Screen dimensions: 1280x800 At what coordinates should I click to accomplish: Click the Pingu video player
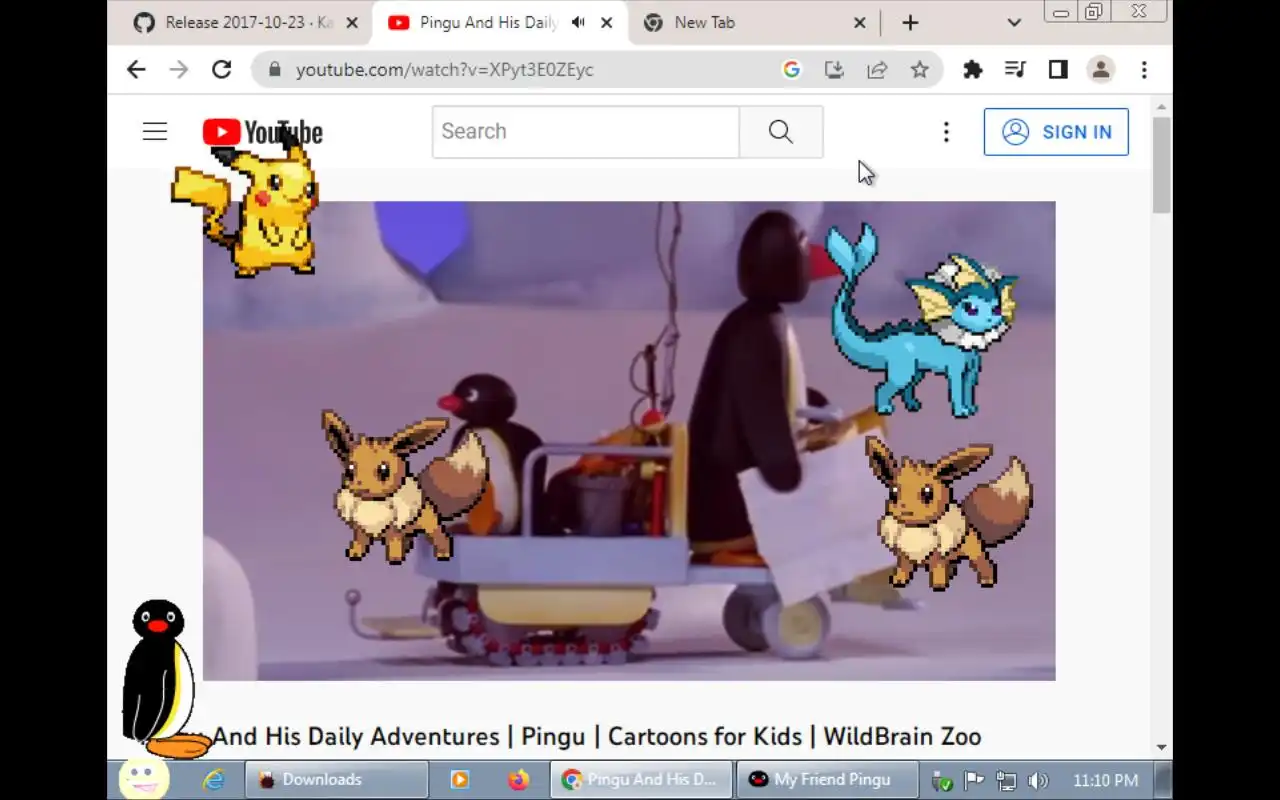click(x=629, y=441)
